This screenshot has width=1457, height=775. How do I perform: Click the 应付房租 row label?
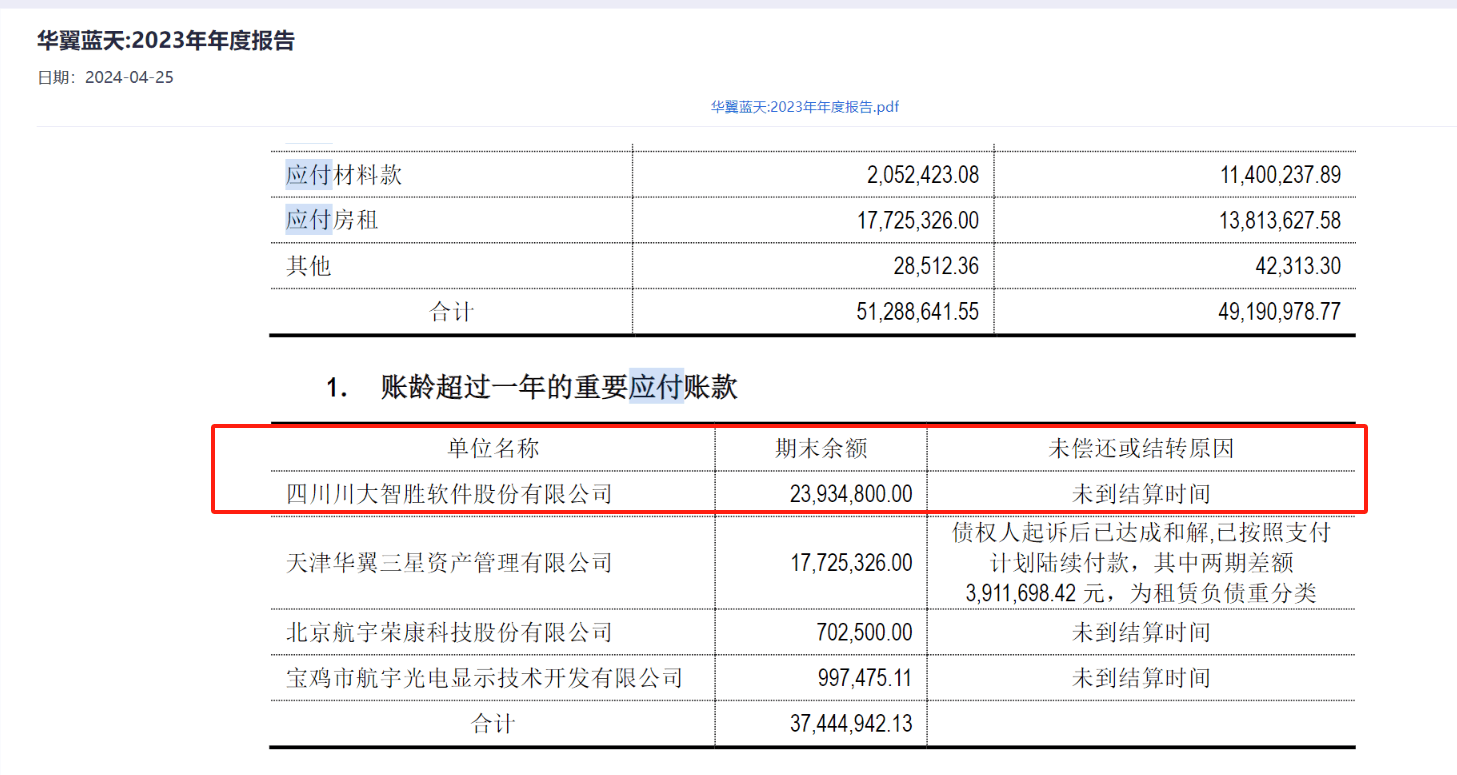(x=332, y=220)
